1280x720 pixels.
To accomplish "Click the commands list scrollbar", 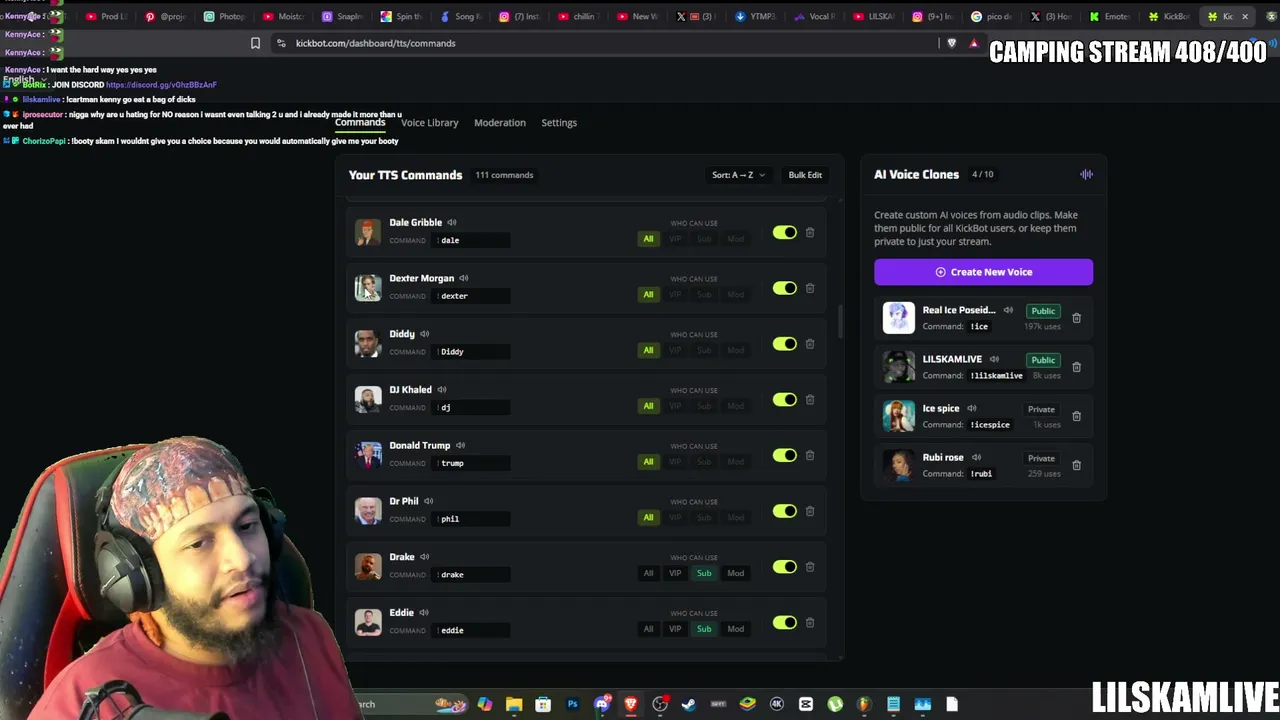I will pyautogui.click(x=840, y=320).
